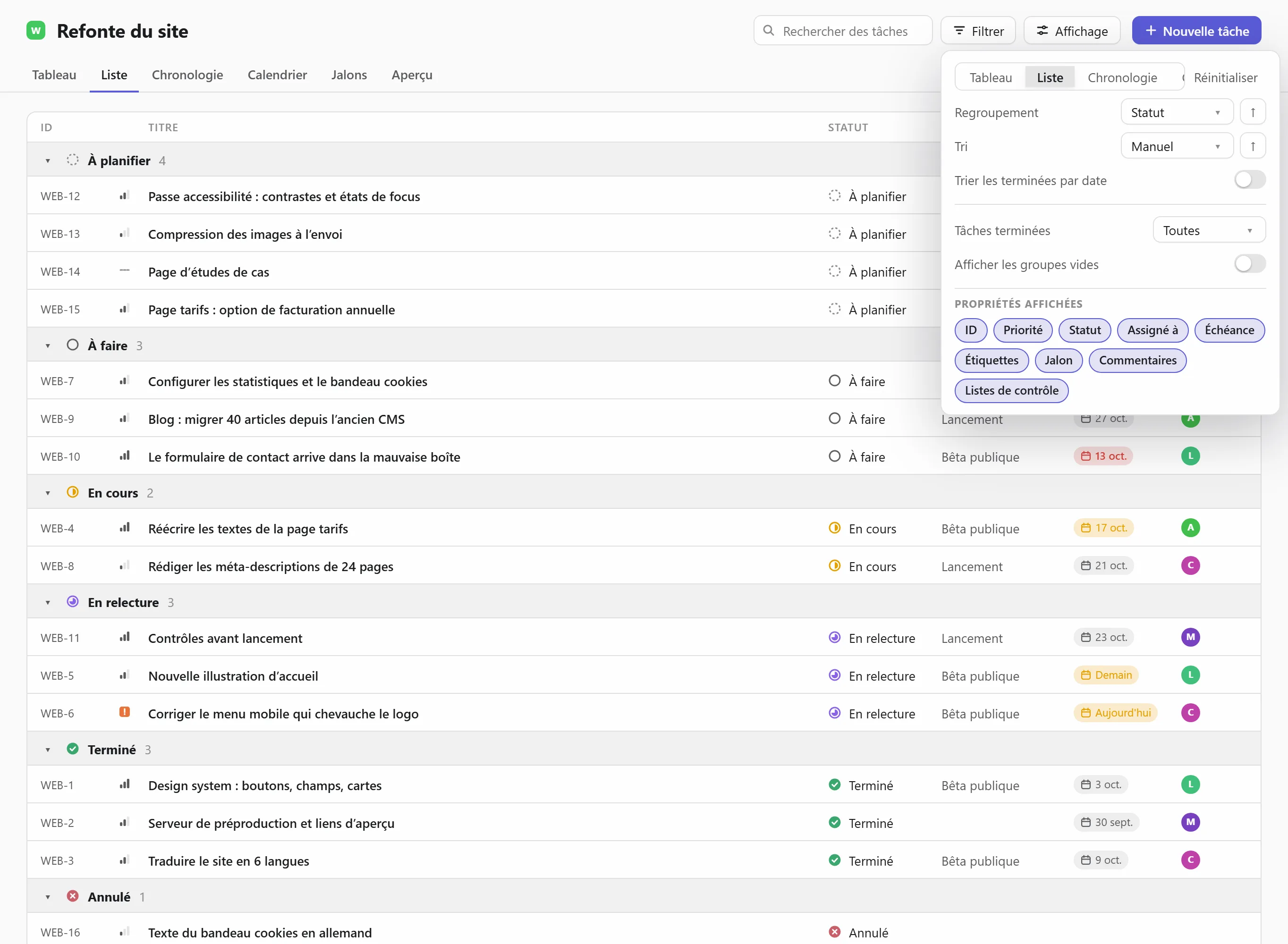Click the Affichage button

tap(1071, 31)
